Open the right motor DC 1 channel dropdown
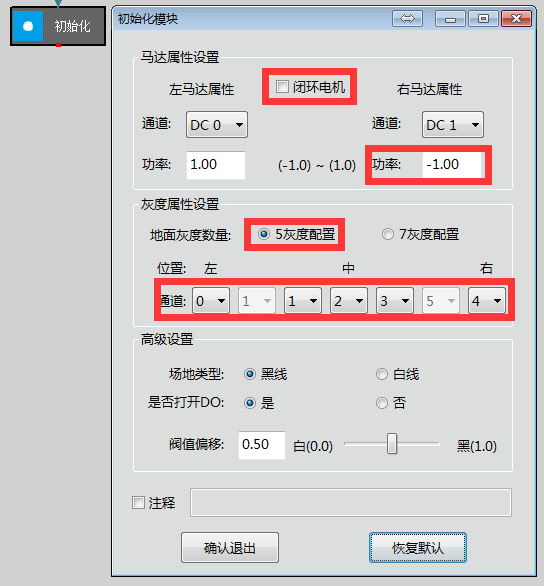This screenshot has height=586, width=544. click(453, 124)
